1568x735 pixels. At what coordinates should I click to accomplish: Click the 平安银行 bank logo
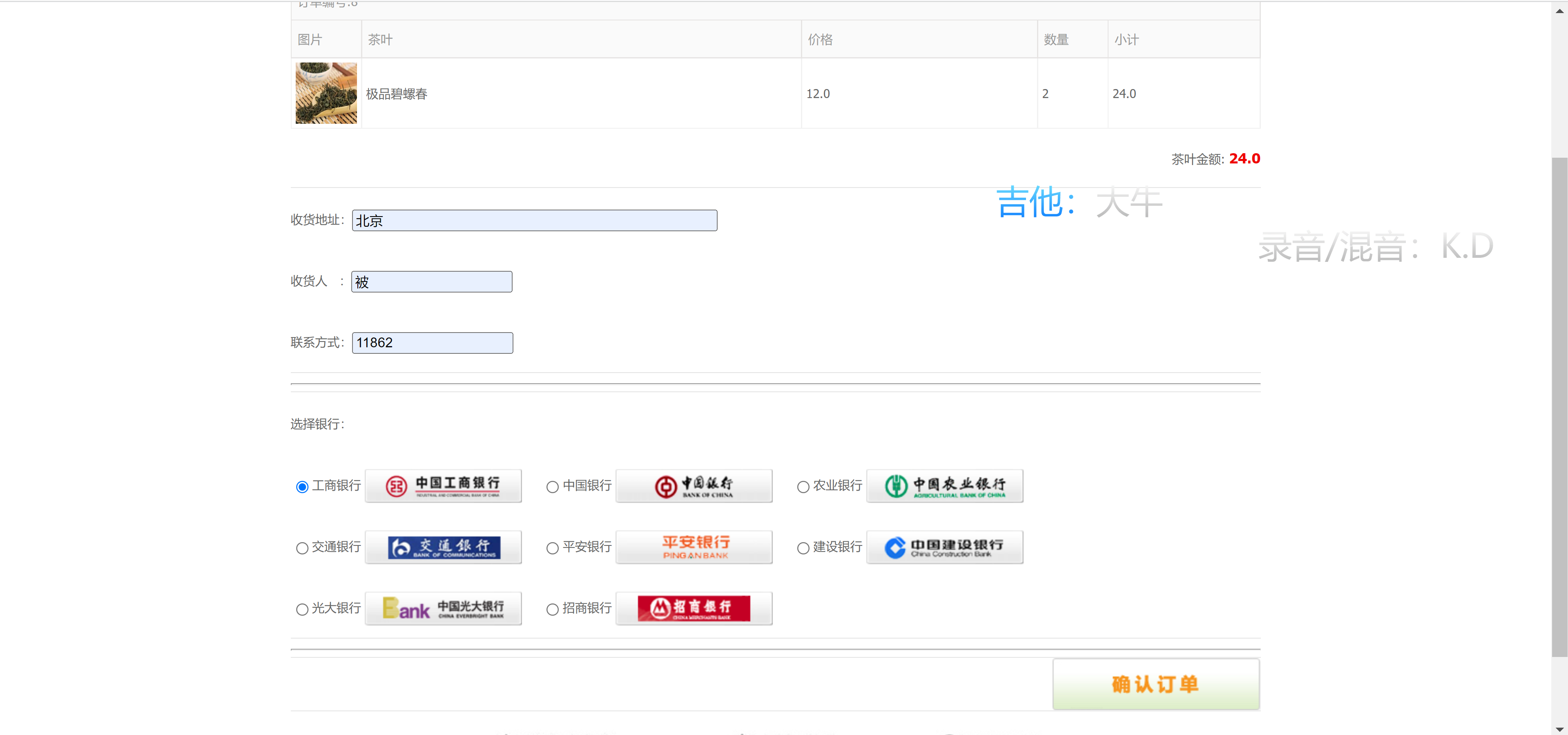coord(693,547)
